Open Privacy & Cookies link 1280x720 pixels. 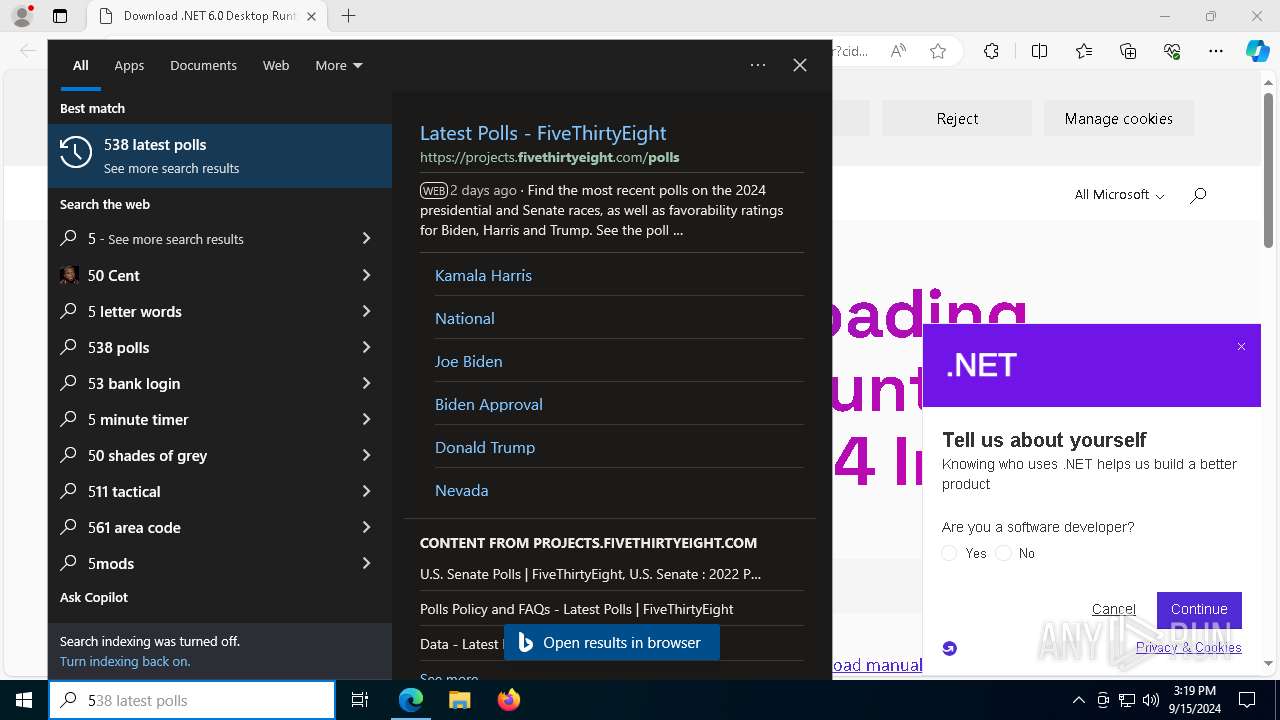click(1188, 647)
